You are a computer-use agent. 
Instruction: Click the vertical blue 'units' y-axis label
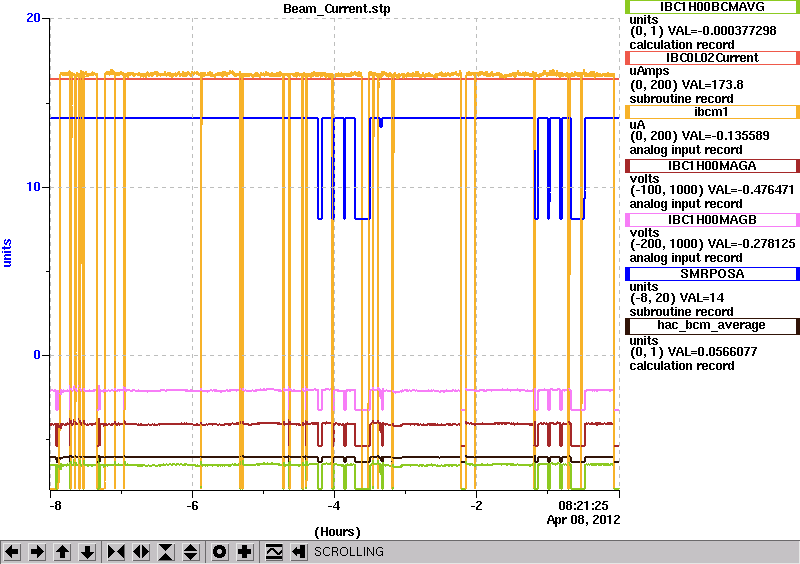(x=7, y=253)
